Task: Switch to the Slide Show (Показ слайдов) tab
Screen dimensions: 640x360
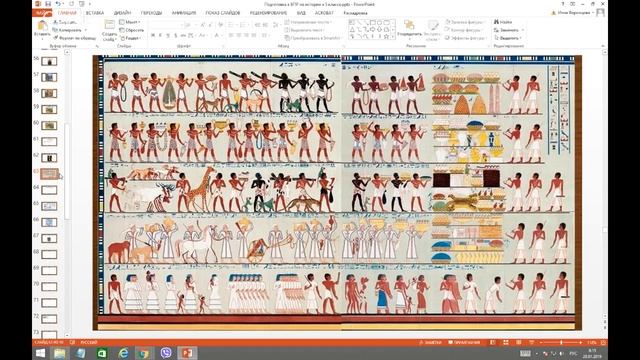Action: point(223,13)
